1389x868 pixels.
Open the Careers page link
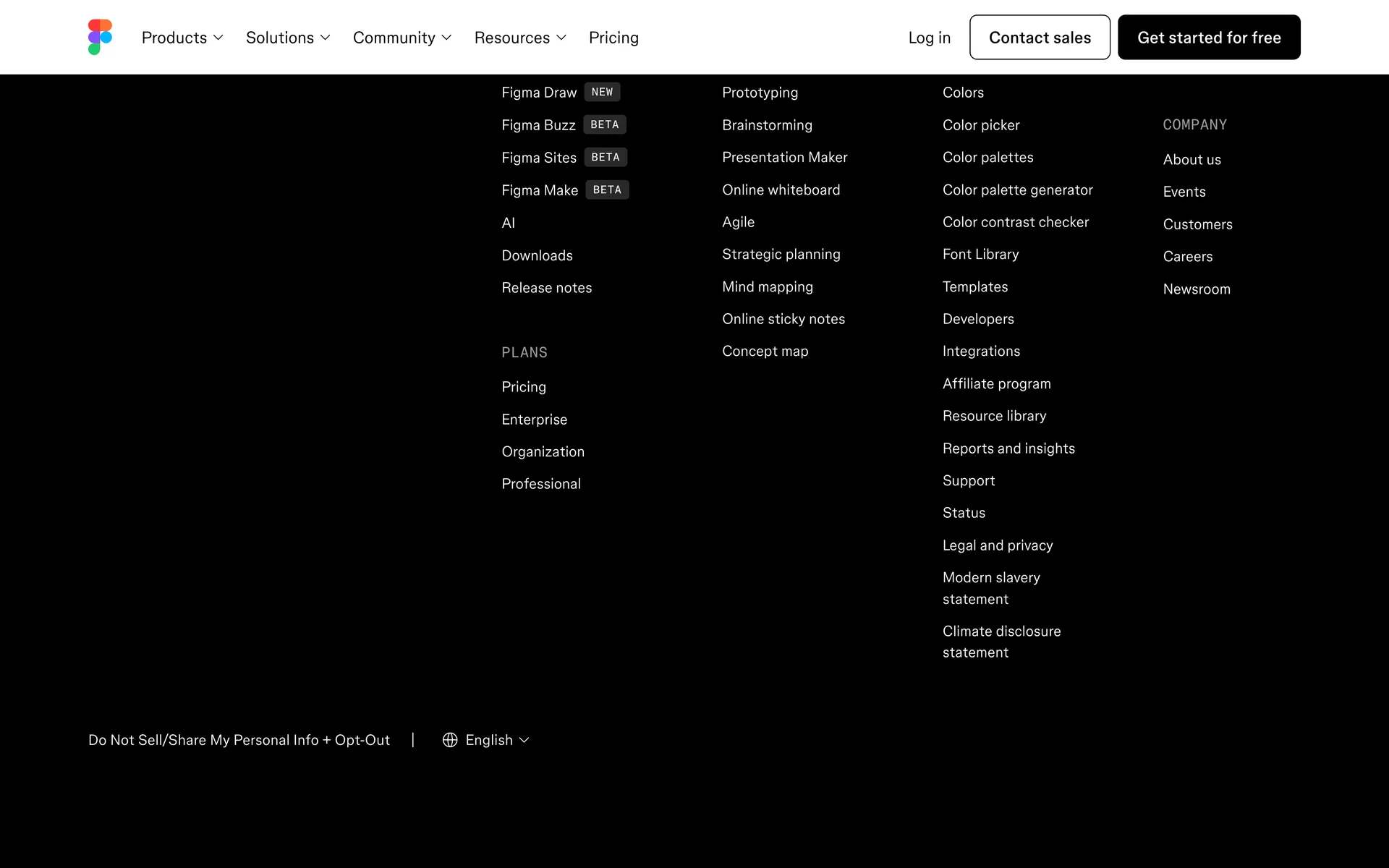click(x=1187, y=257)
